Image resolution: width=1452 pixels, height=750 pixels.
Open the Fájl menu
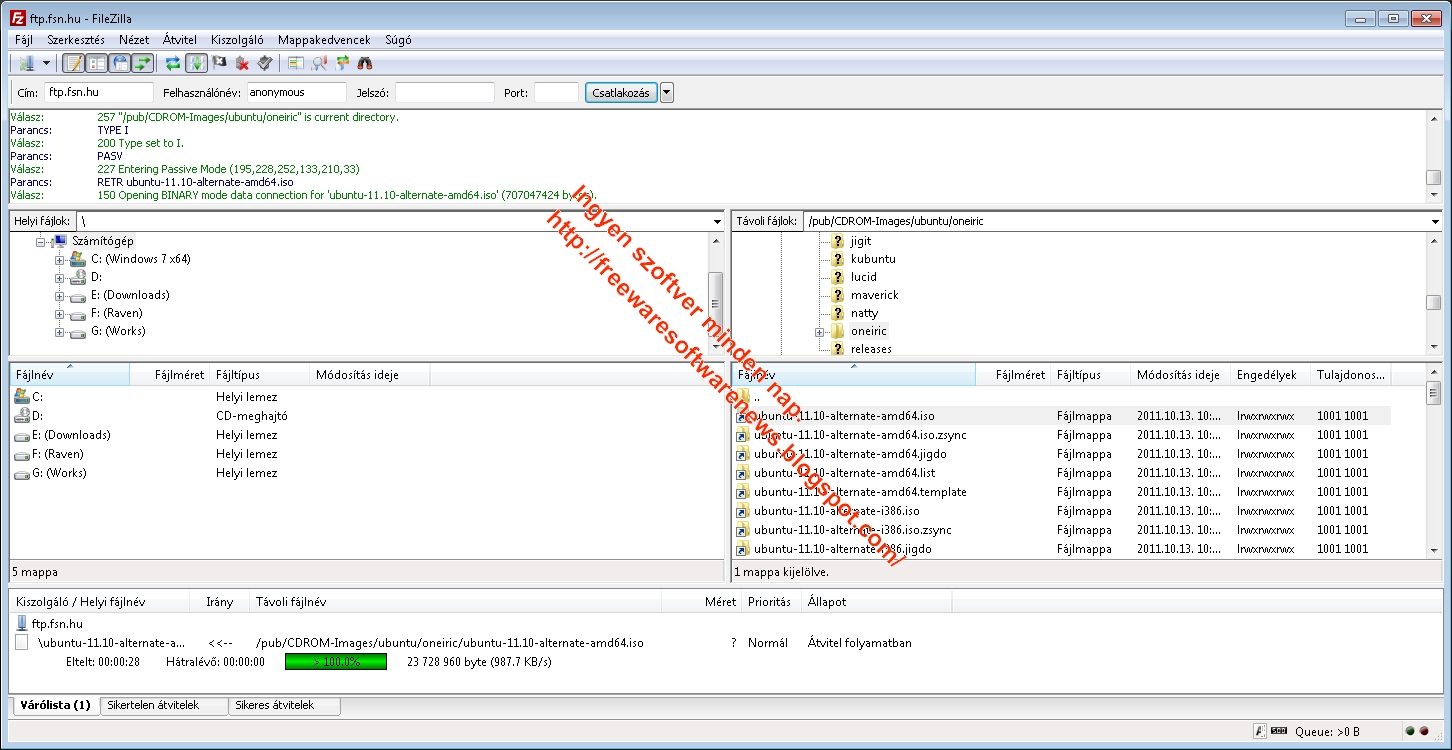point(24,40)
